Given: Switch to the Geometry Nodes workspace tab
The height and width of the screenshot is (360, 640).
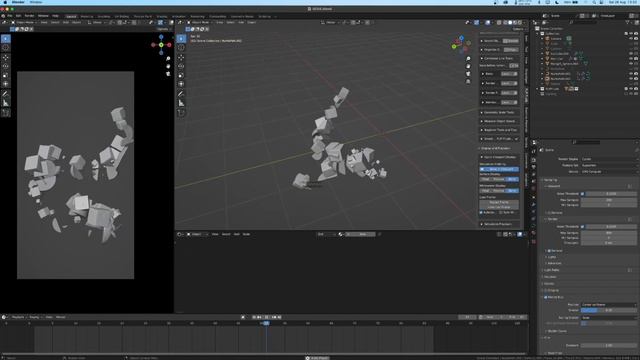Looking at the screenshot, I should 242,16.
